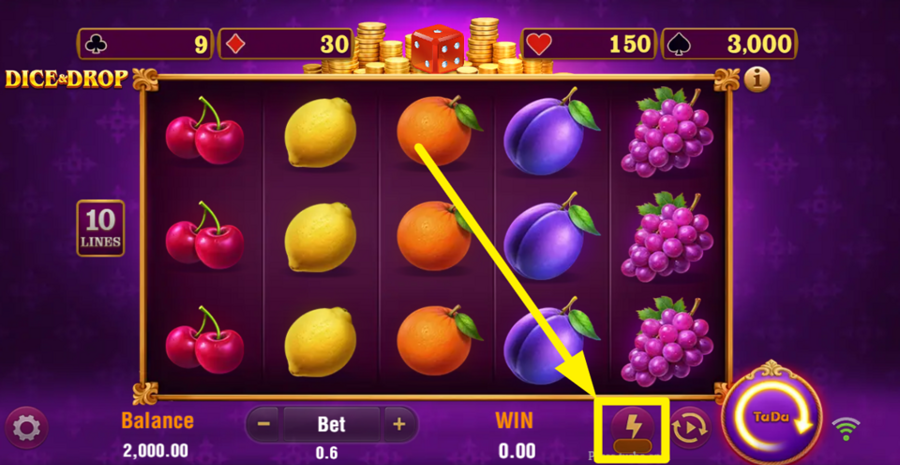Select the heart jackpot value 150
900x465 pixels.
click(x=589, y=44)
